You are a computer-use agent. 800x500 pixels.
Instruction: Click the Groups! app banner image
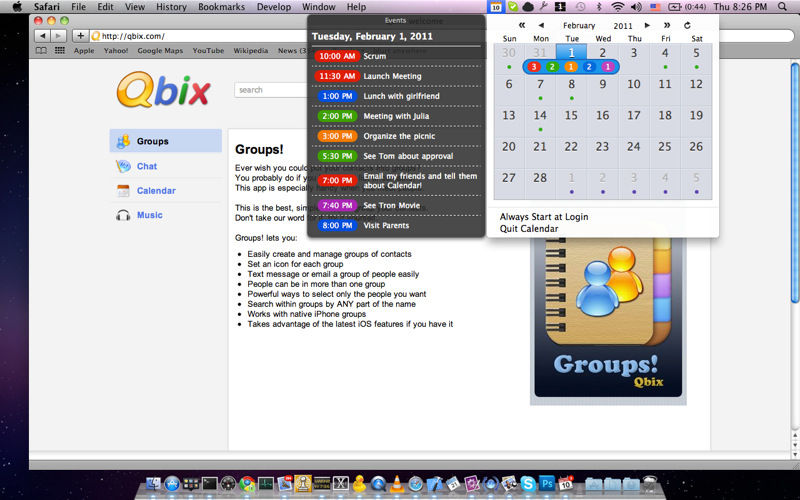(x=608, y=320)
